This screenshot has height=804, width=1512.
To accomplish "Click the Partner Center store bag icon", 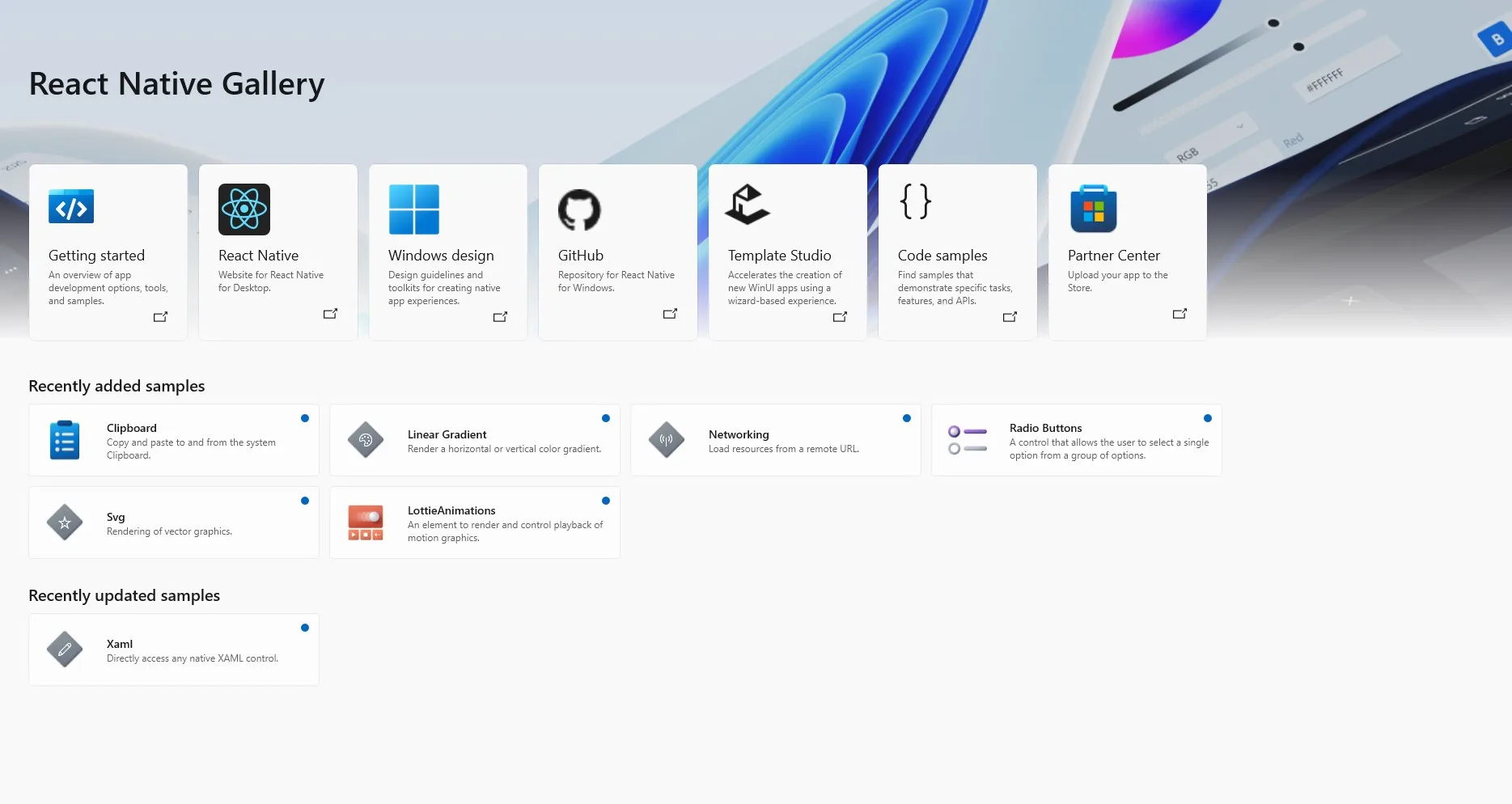I will pos(1094,209).
